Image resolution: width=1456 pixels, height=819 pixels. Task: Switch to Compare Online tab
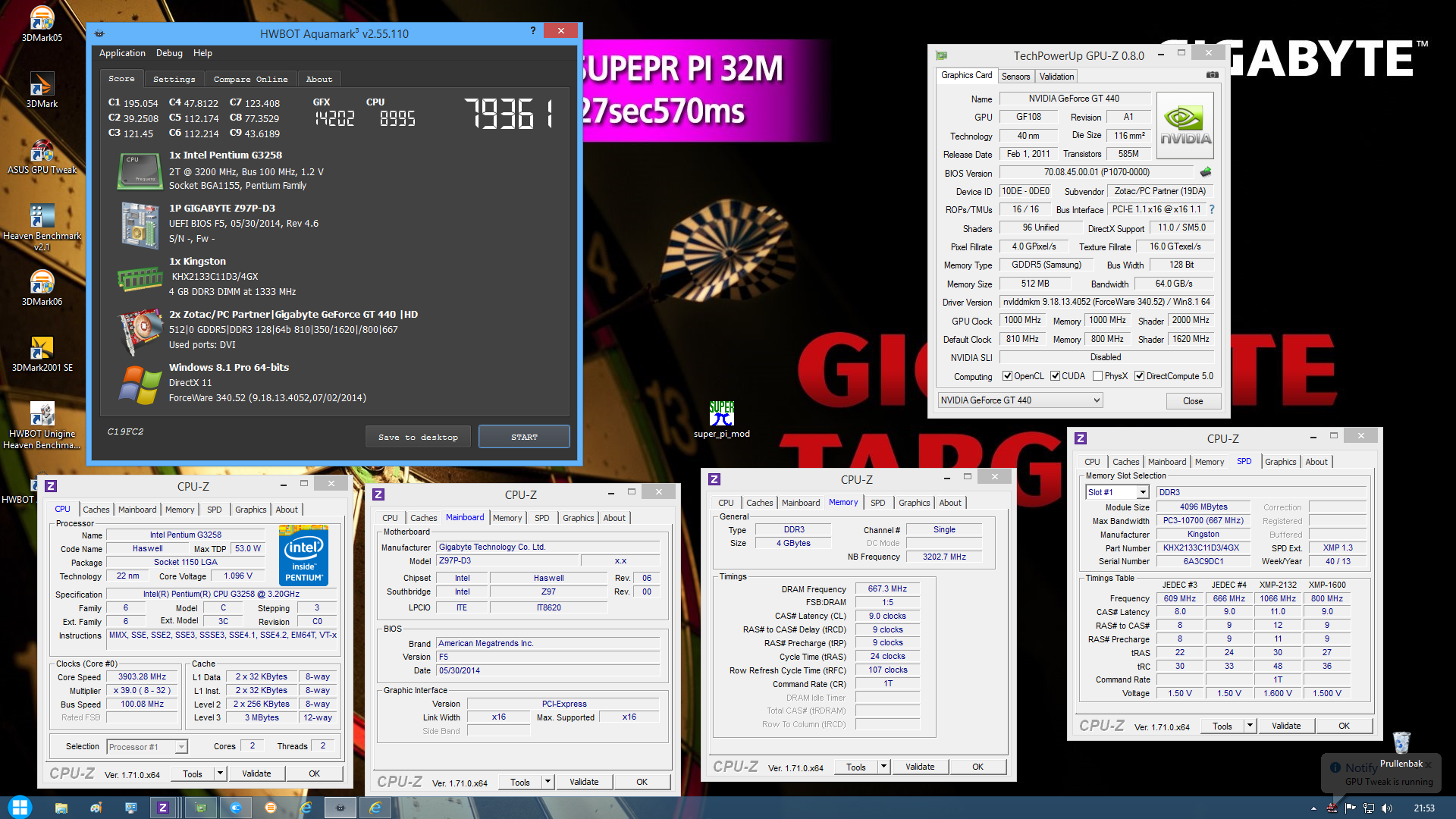(250, 79)
